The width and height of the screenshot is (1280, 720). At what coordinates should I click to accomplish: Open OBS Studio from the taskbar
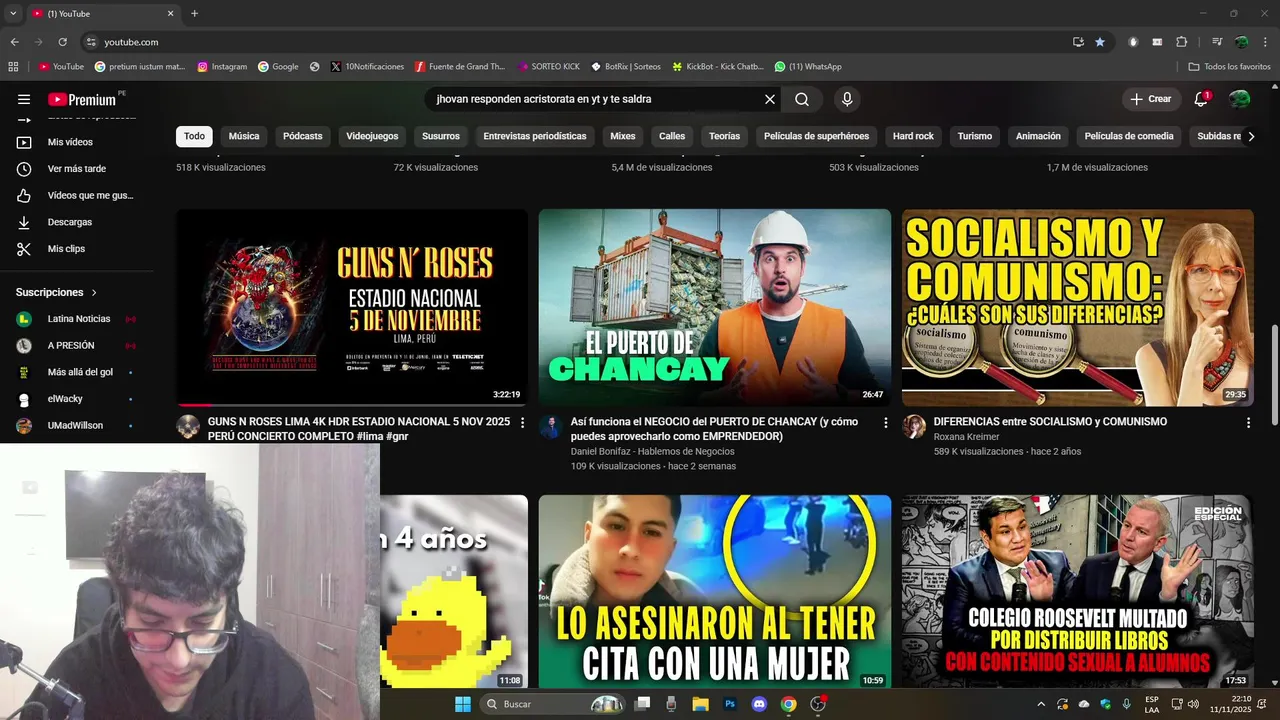tap(818, 704)
